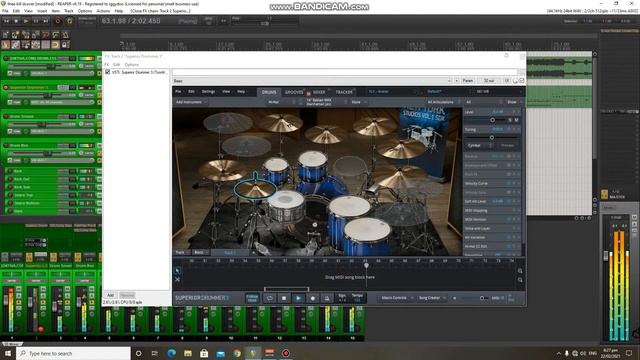Toggle record arm on Kick Out track

11,179
